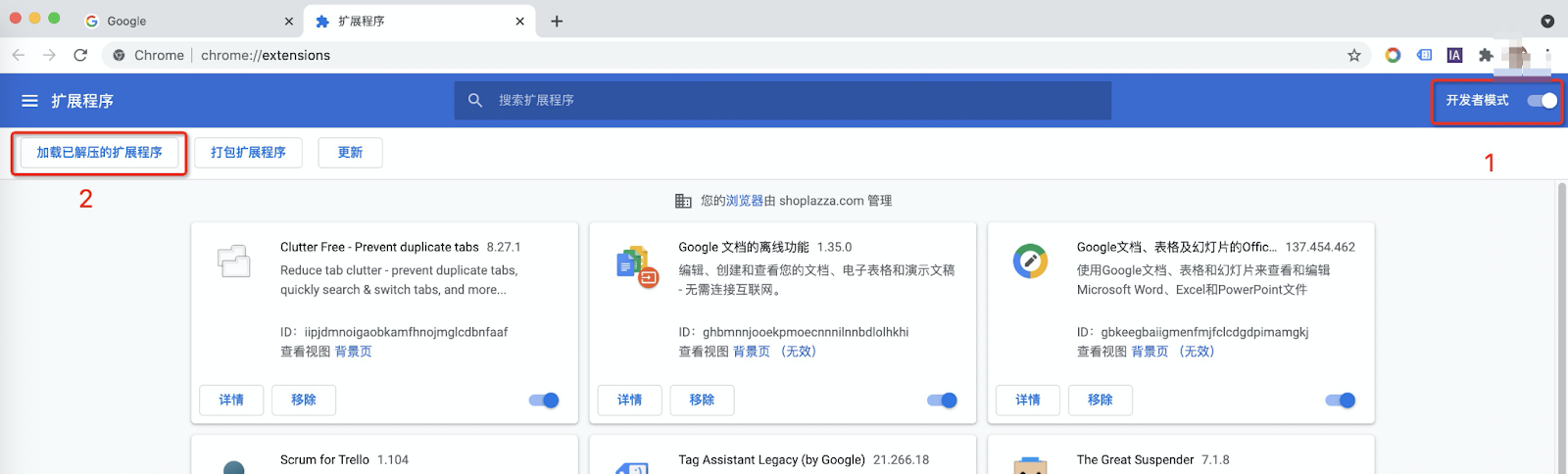
Task: Click the colorful circle extension icon
Action: click(1393, 55)
